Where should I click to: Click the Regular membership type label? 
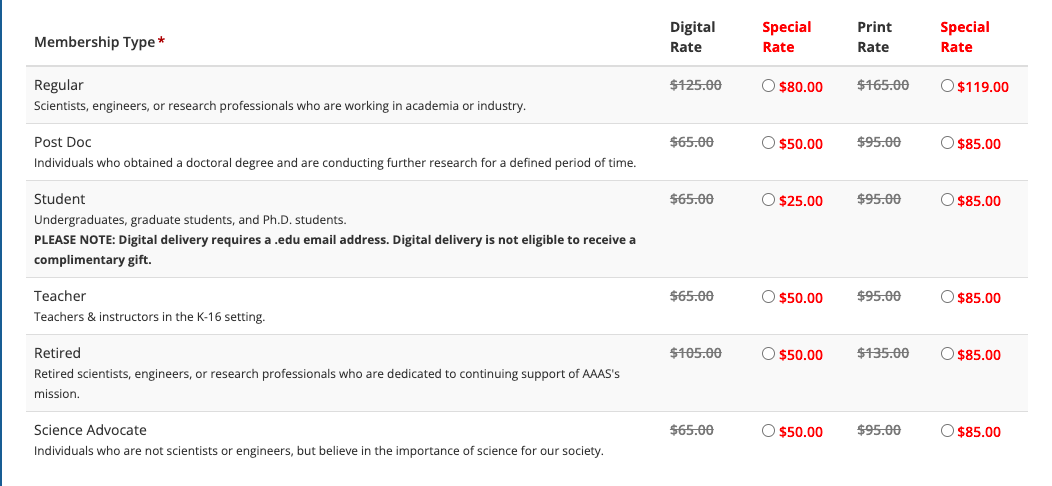coord(59,85)
